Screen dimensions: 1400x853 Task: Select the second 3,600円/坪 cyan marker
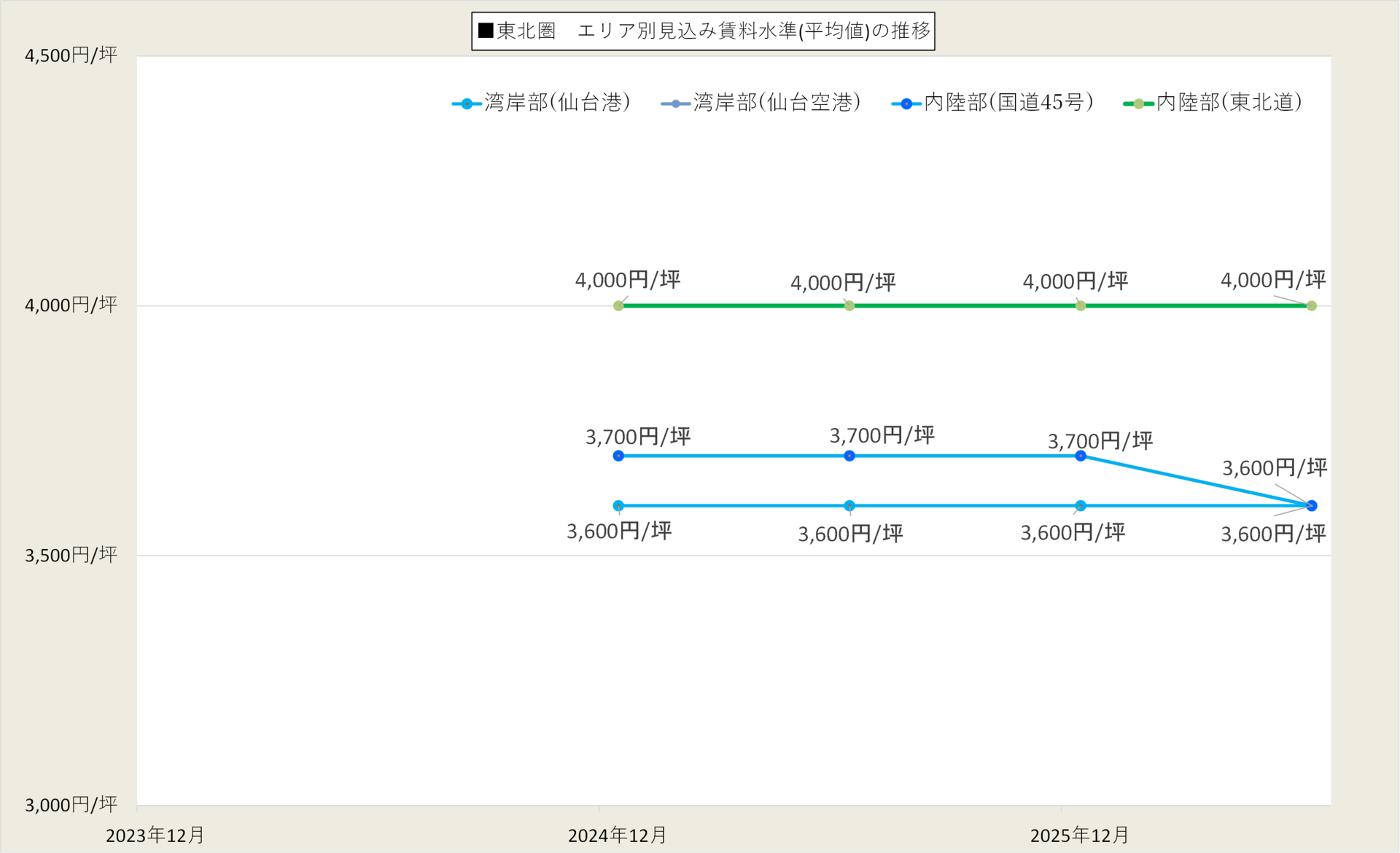(849, 505)
